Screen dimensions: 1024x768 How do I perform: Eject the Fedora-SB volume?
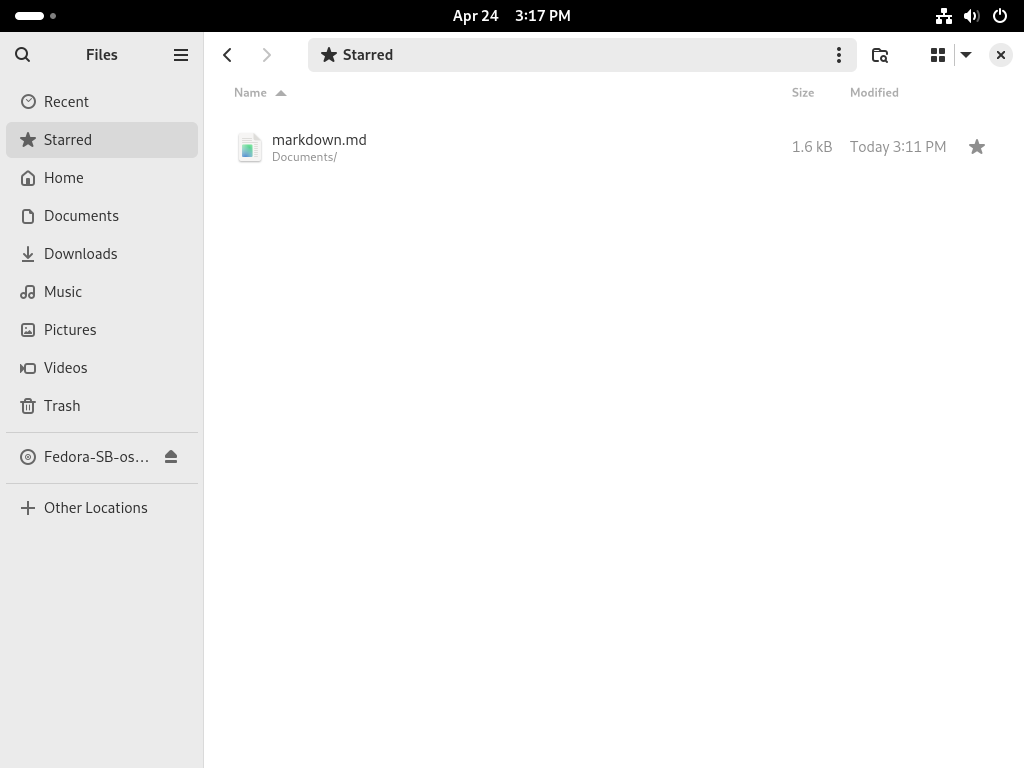(x=171, y=456)
